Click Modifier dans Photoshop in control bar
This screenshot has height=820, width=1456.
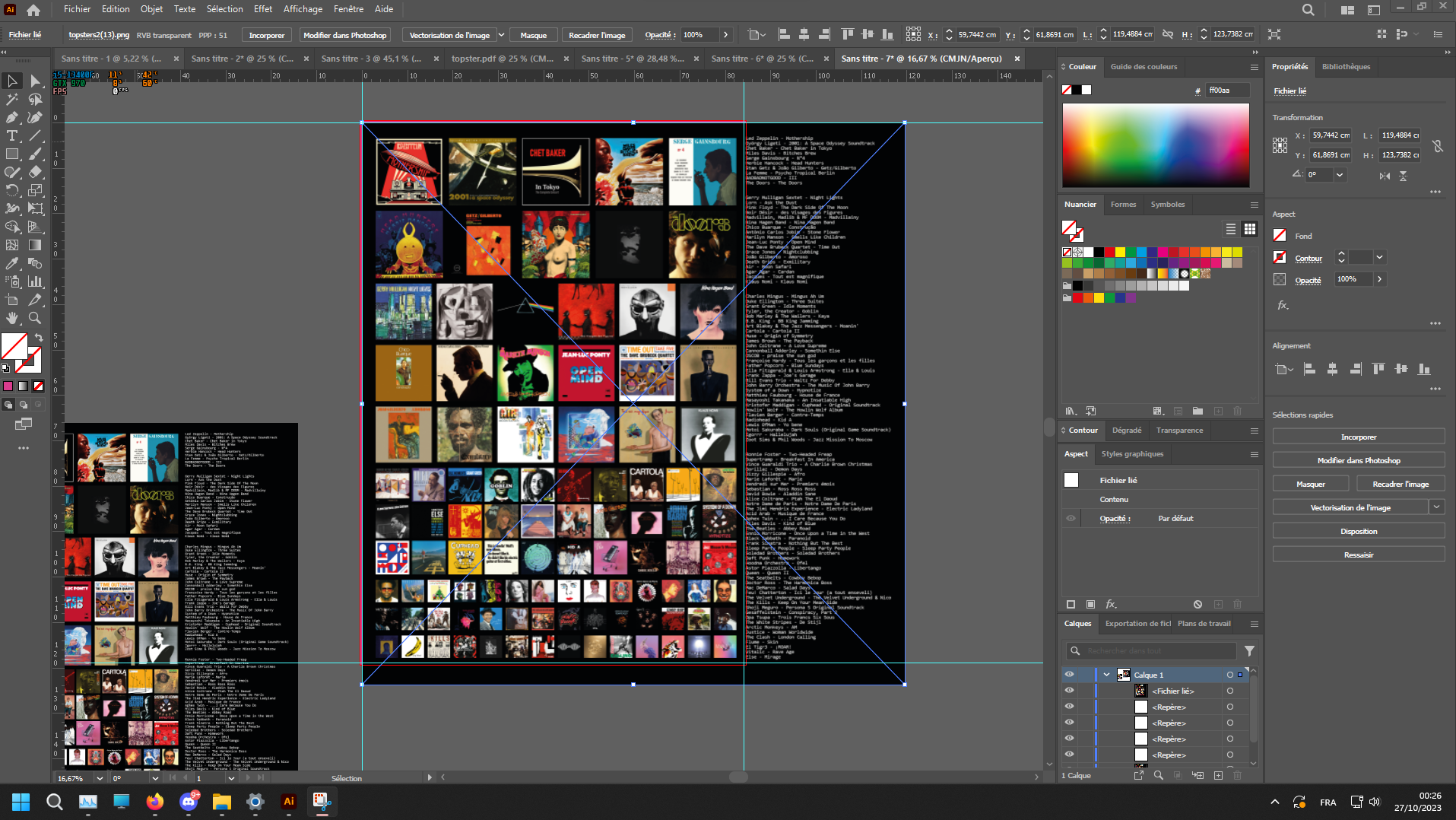coord(345,35)
